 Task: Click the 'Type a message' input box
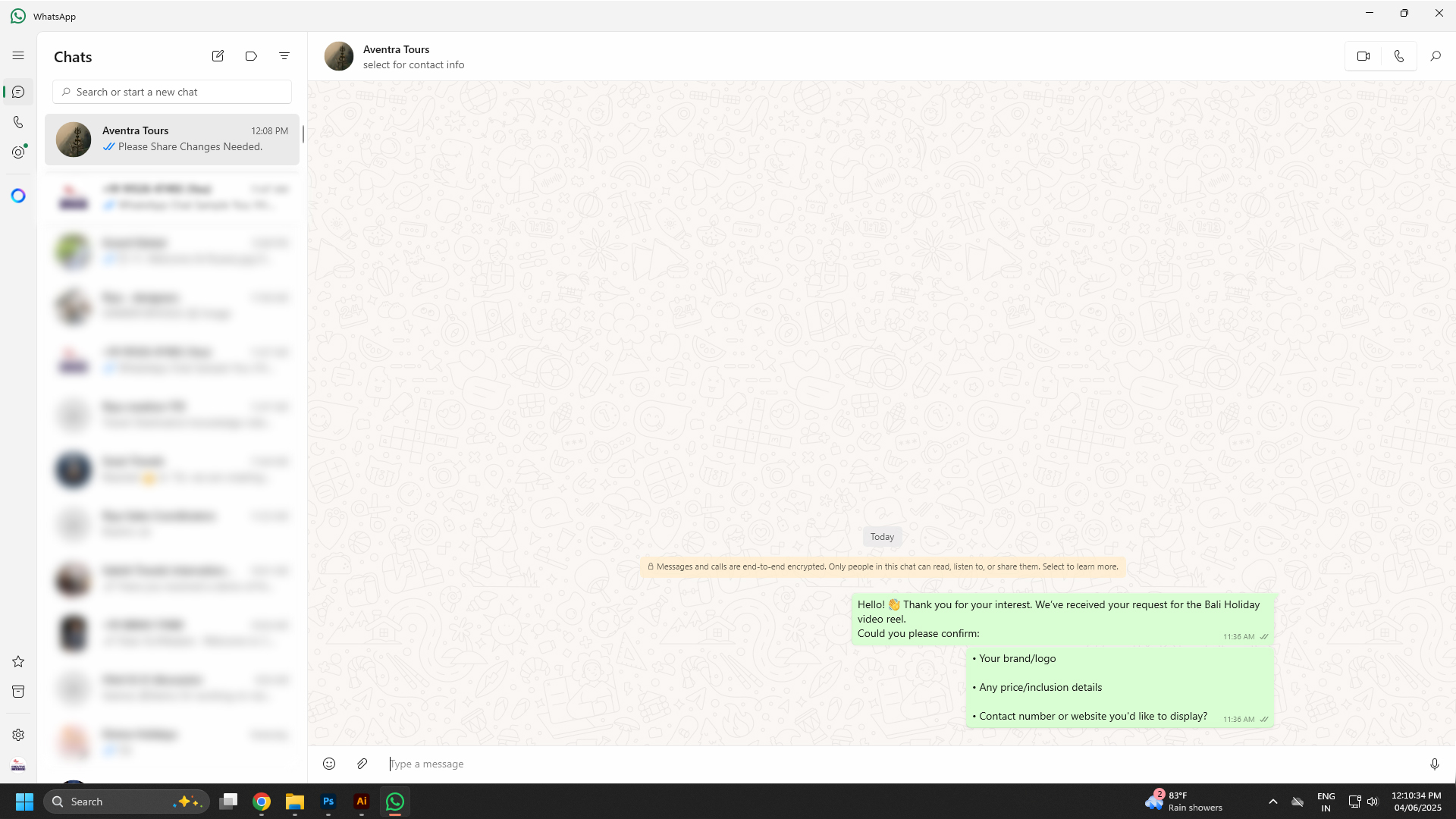coord(902,764)
